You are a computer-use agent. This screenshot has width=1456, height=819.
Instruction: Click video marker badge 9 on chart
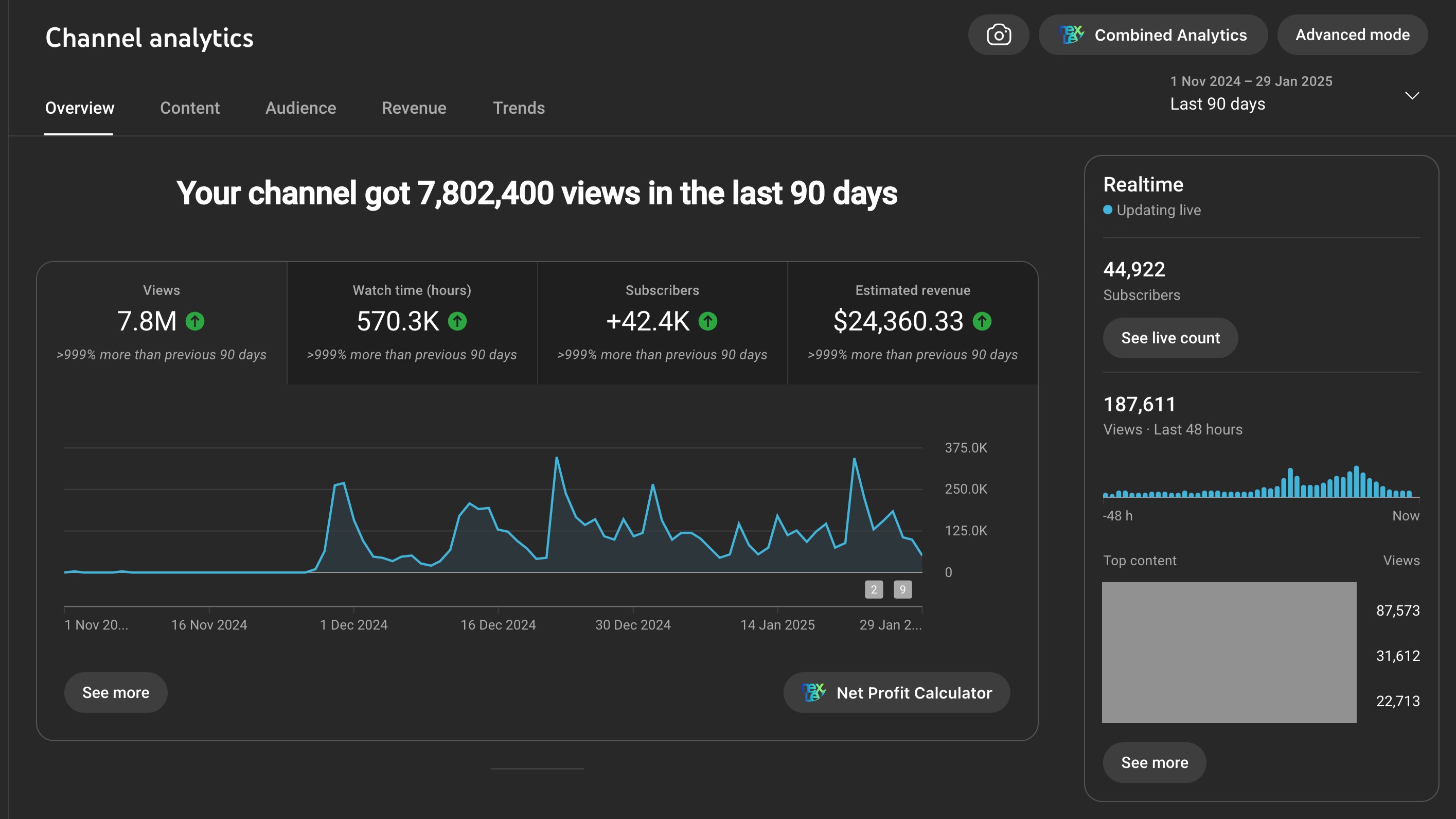(902, 589)
